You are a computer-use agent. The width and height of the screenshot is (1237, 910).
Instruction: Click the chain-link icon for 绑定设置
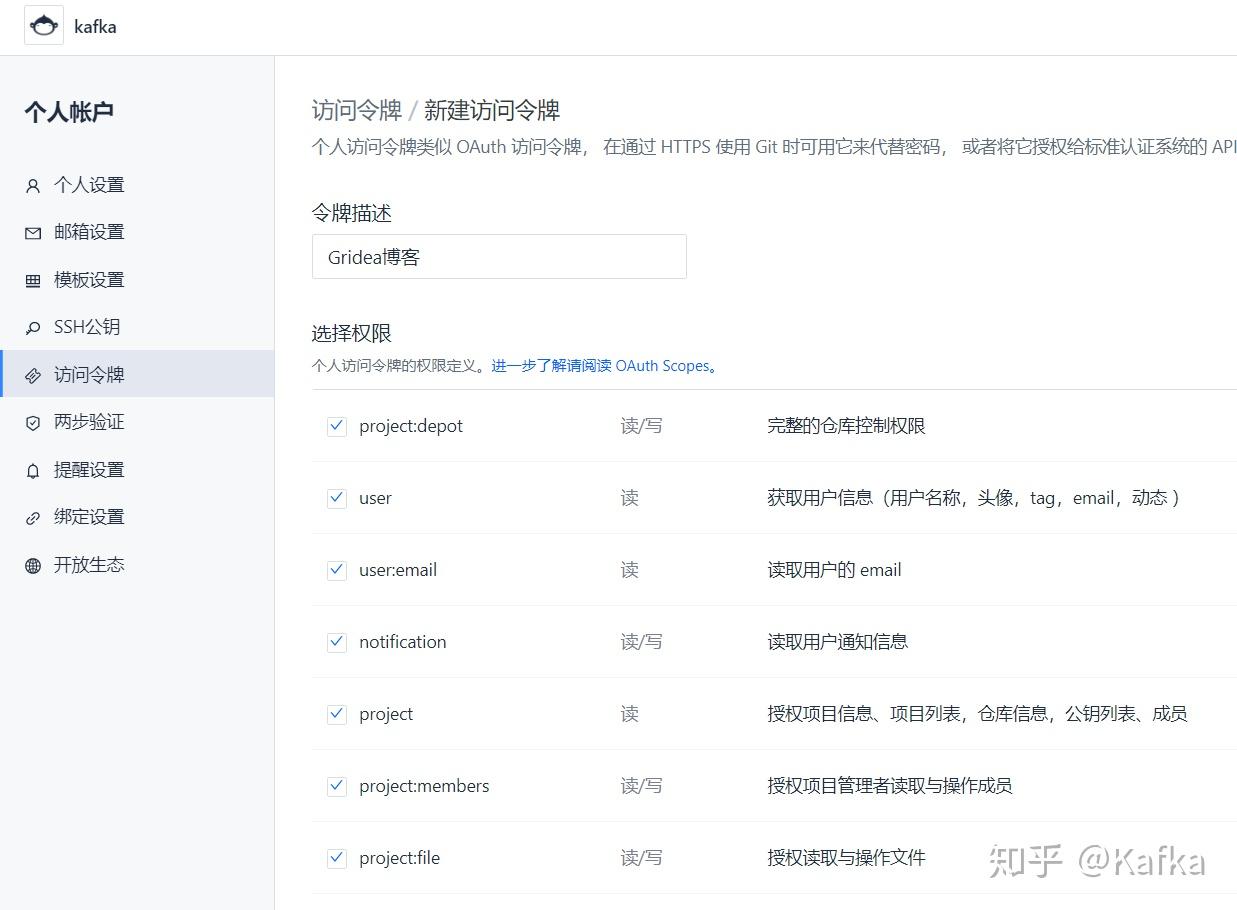click(x=34, y=517)
